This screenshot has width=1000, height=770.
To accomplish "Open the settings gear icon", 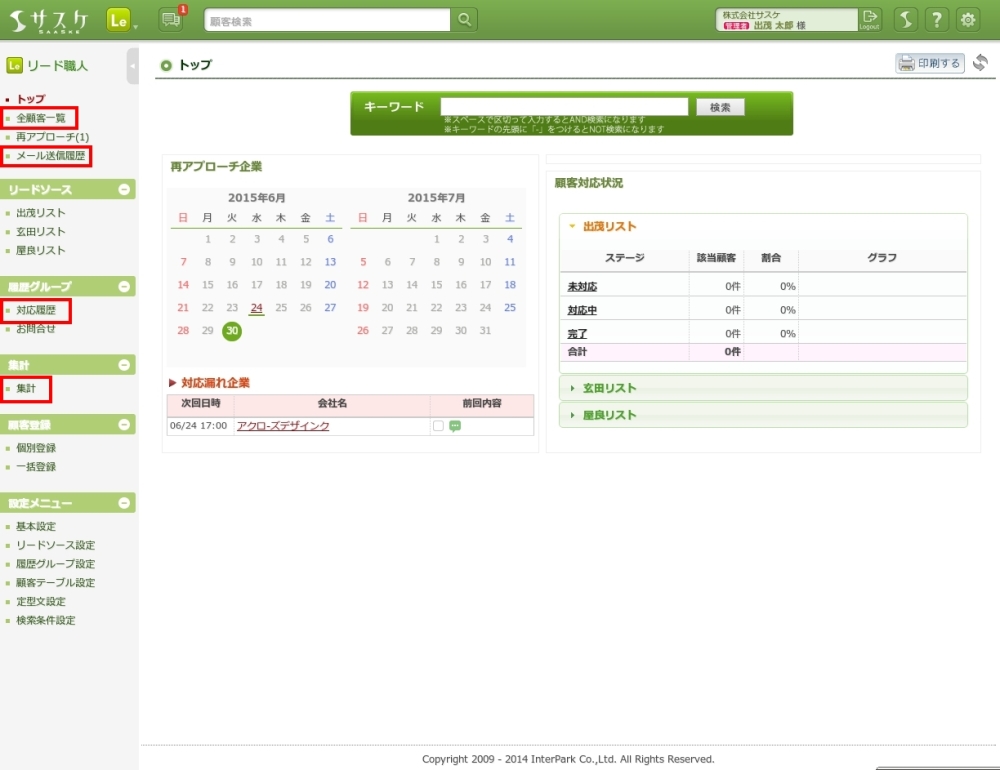I will click(968, 19).
